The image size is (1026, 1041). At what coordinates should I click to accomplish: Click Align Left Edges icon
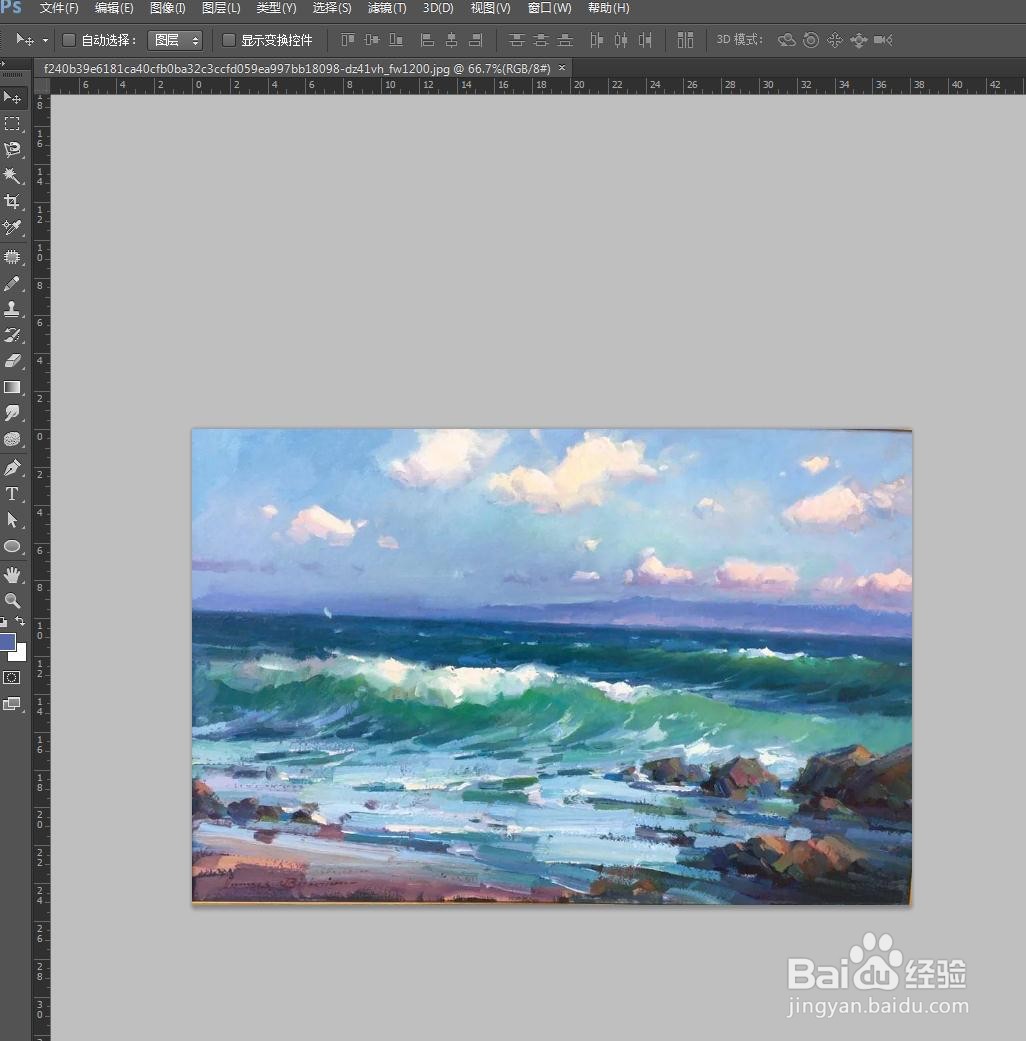pyautogui.click(x=428, y=40)
